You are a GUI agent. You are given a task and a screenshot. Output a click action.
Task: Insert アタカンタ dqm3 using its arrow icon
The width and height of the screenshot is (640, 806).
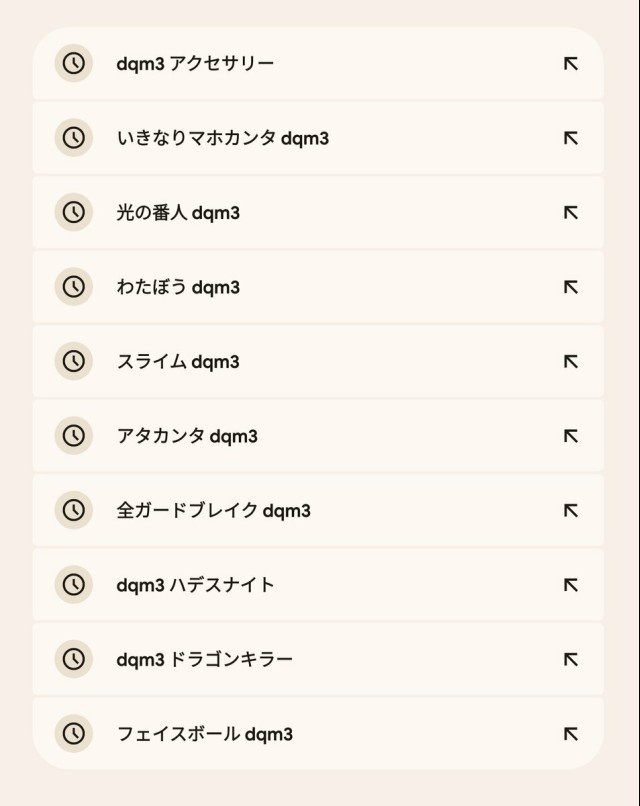571,436
